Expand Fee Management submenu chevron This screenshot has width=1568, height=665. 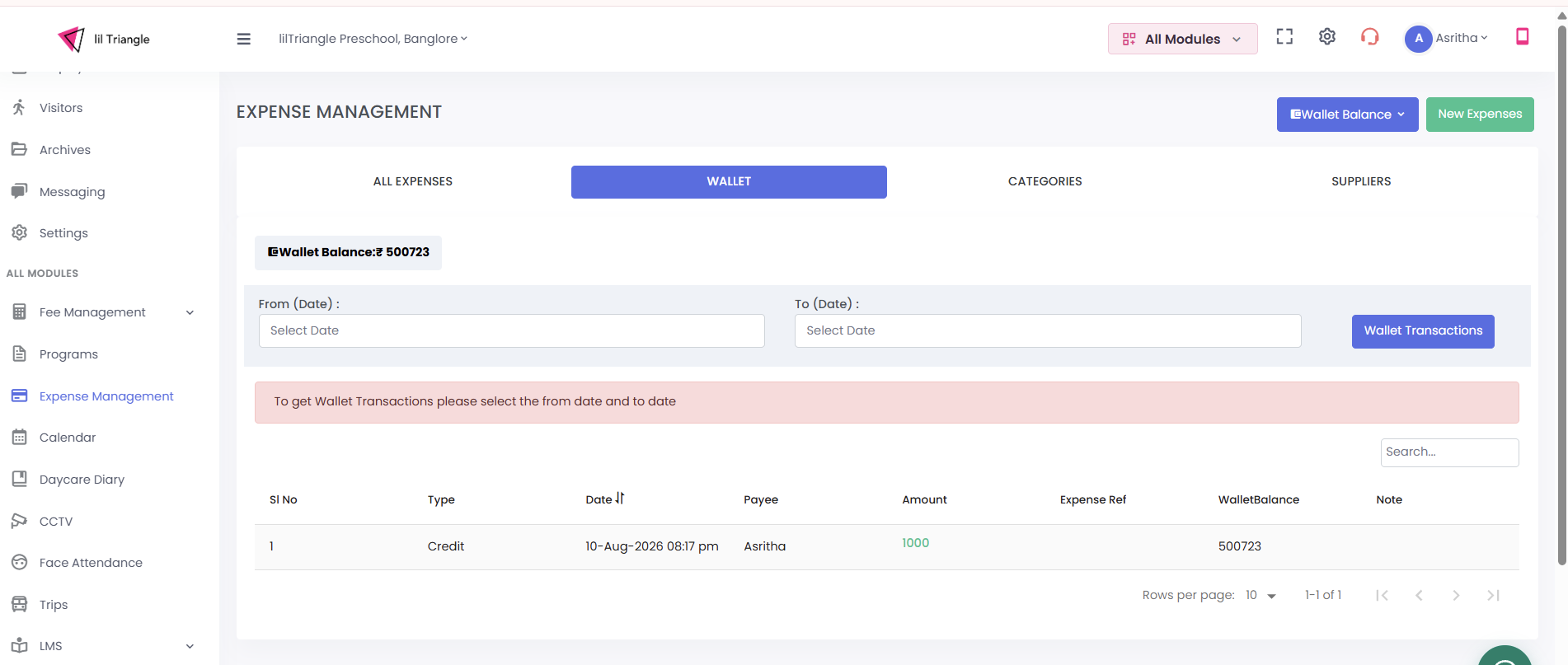tap(190, 312)
